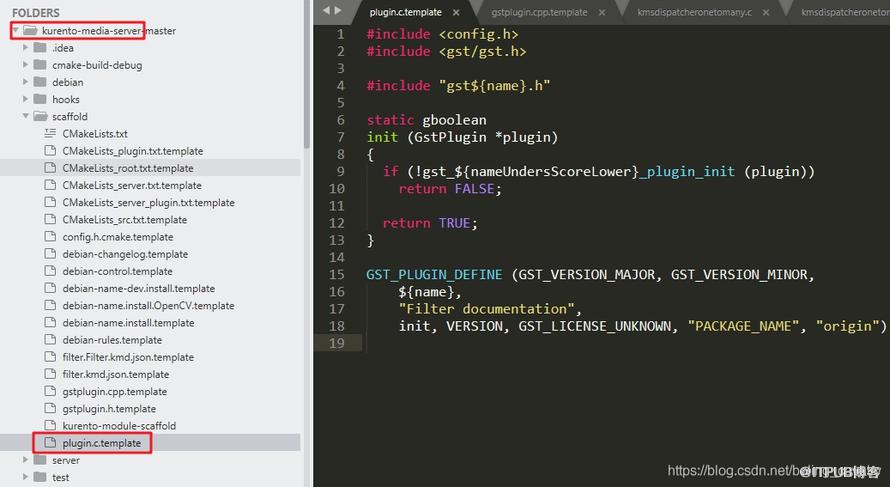Expand the cmake-build-debug folder arrow
Image resolution: width=890 pixels, height=487 pixels.
click(x=26, y=65)
